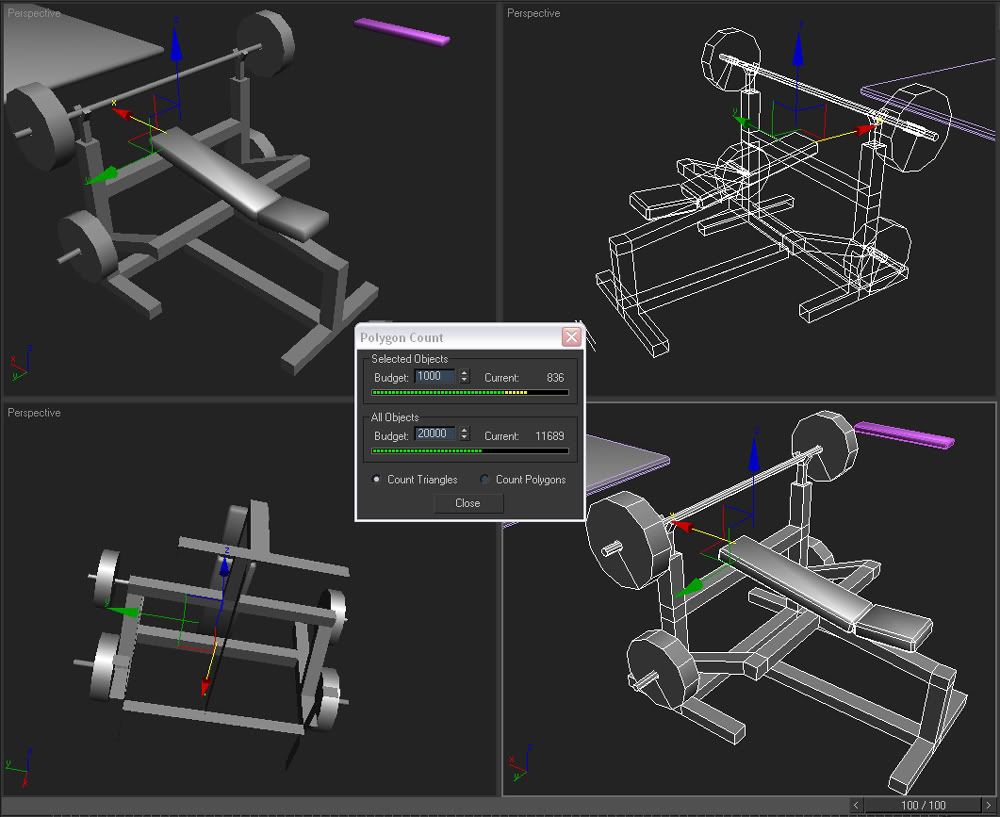Click the time slider showing 100 / 100
This screenshot has width=1000, height=817.
click(x=923, y=805)
